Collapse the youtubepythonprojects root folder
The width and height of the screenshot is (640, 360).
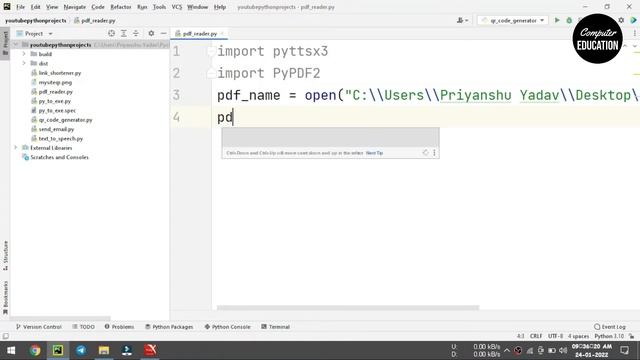point(16,44)
